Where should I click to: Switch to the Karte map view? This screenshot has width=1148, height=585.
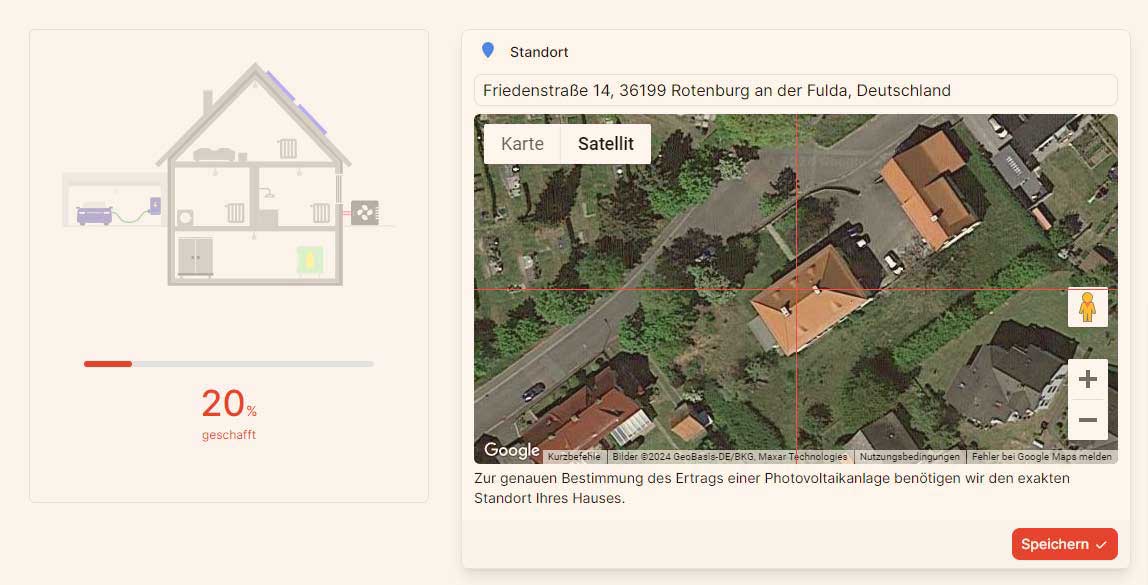pyautogui.click(x=522, y=144)
